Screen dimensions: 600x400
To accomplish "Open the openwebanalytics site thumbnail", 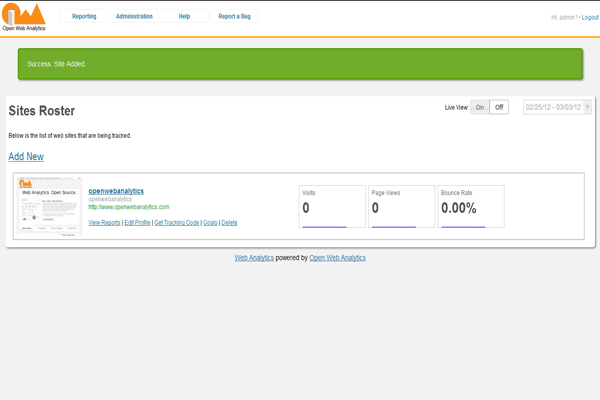I will (x=49, y=207).
